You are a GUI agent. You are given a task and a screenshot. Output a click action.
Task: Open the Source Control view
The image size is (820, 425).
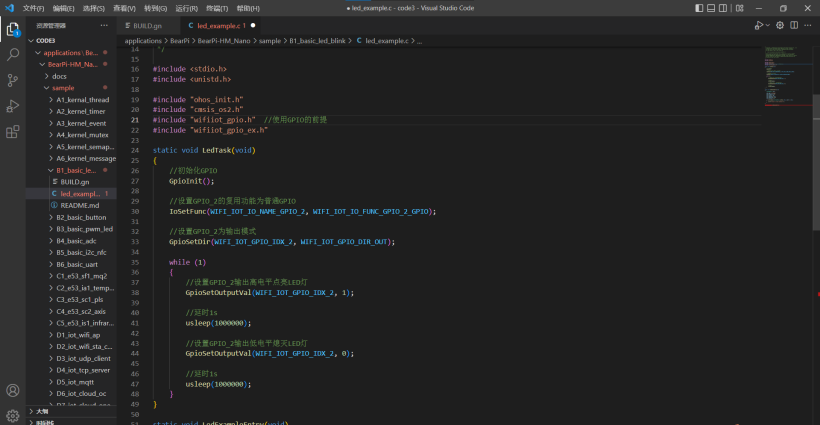[x=13, y=80]
